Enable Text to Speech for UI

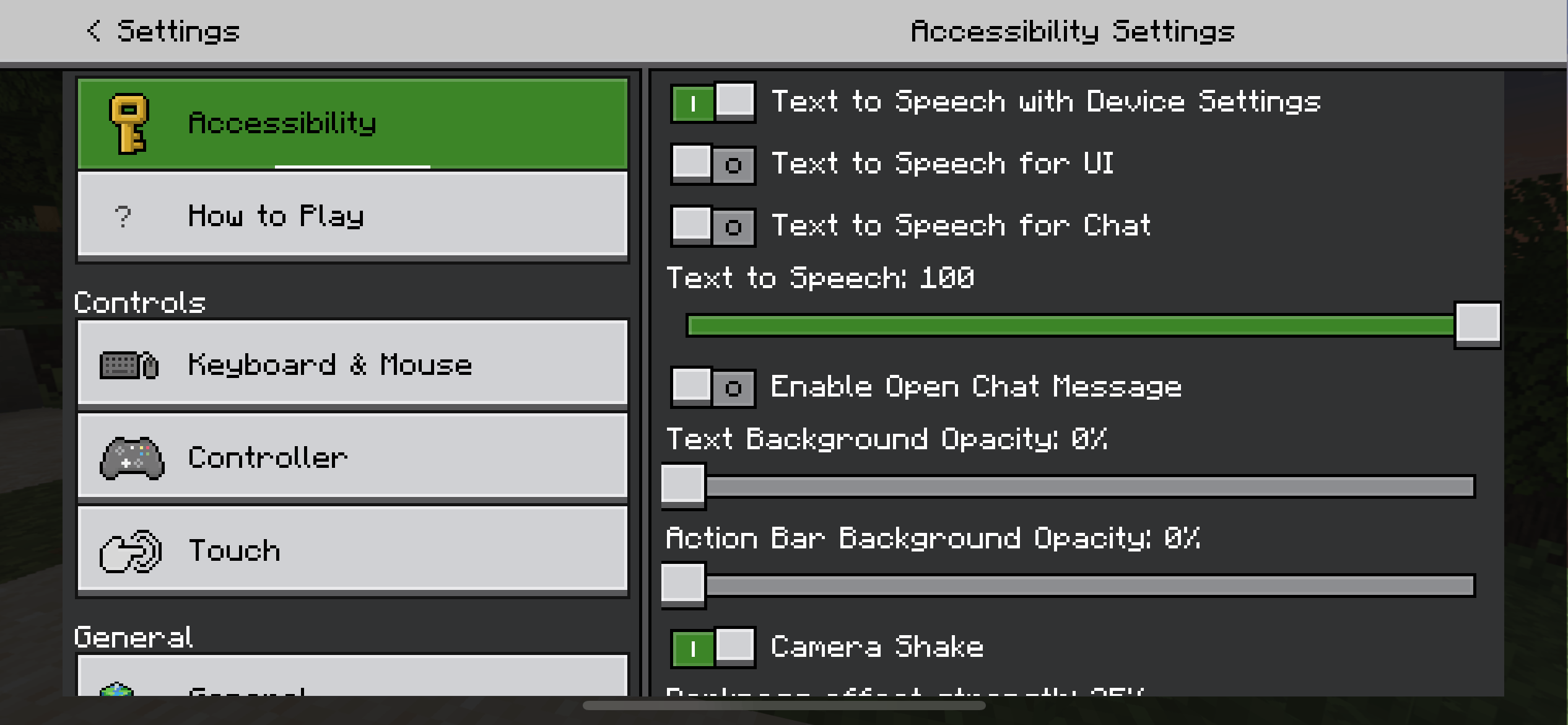point(712,164)
